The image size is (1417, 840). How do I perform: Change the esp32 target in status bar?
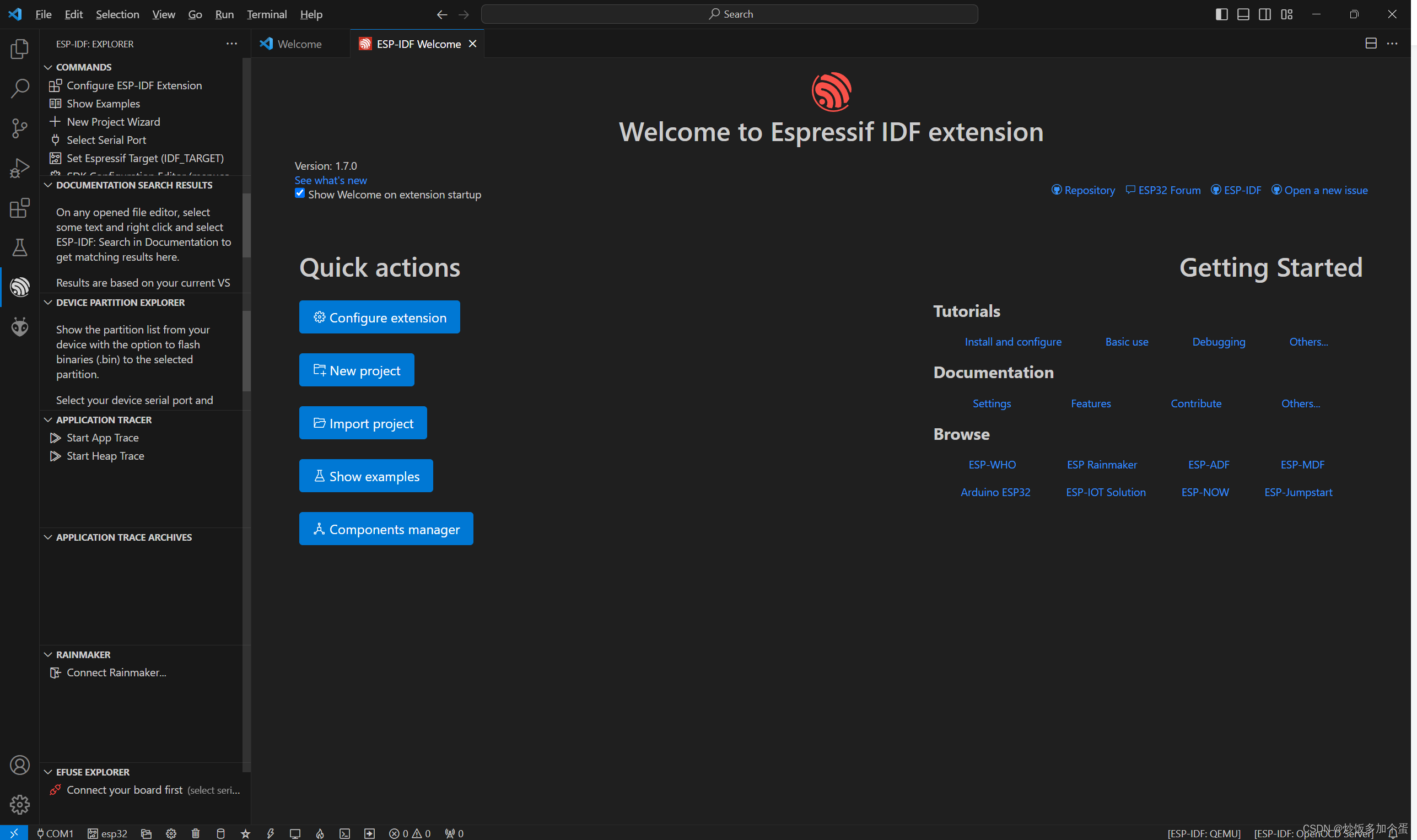(x=107, y=833)
